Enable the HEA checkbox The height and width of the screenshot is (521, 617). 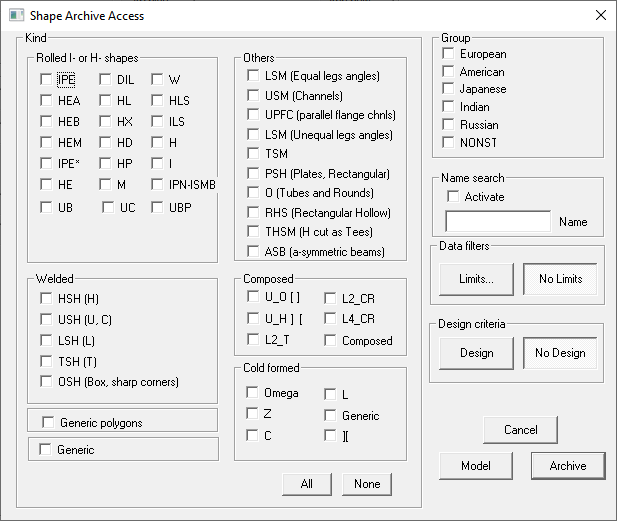point(46,100)
